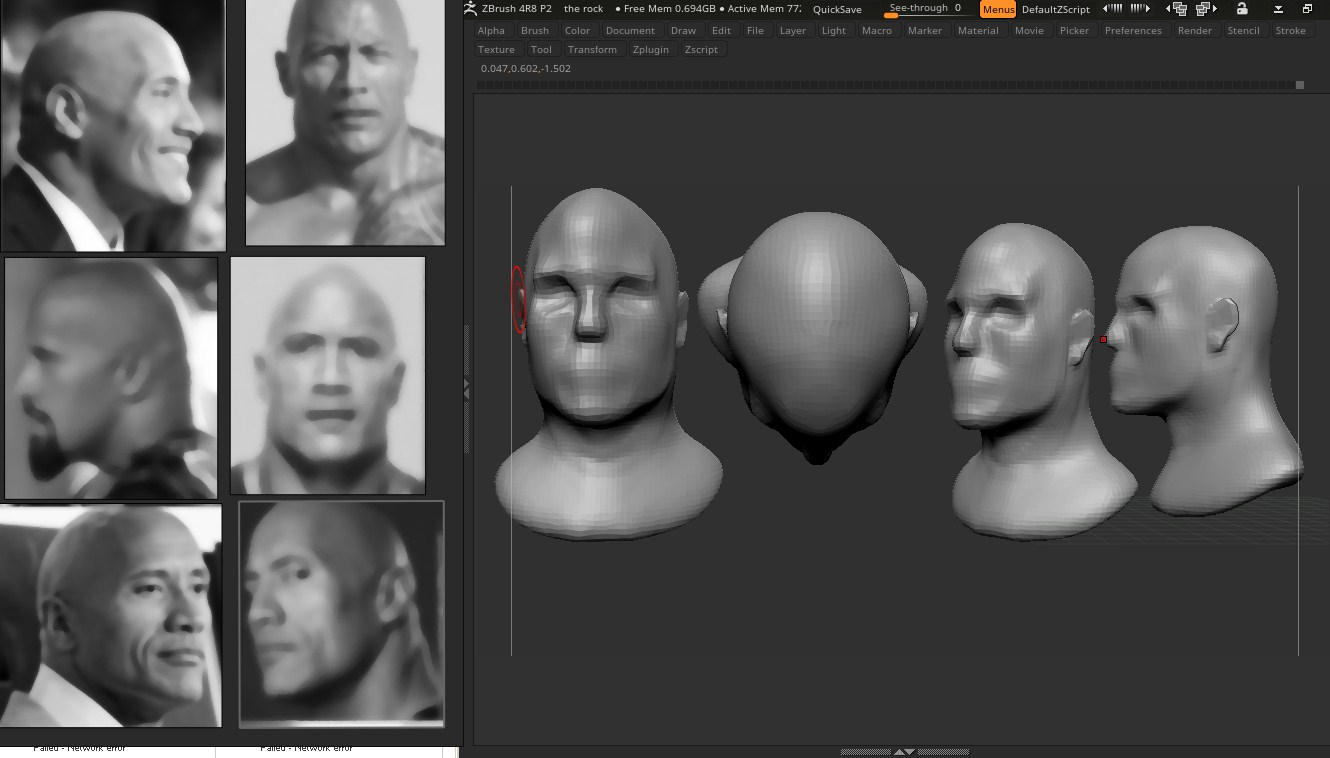The height and width of the screenshot is (758, 1330).
Task: Click the padlock lock icon
Action: 1242,8
